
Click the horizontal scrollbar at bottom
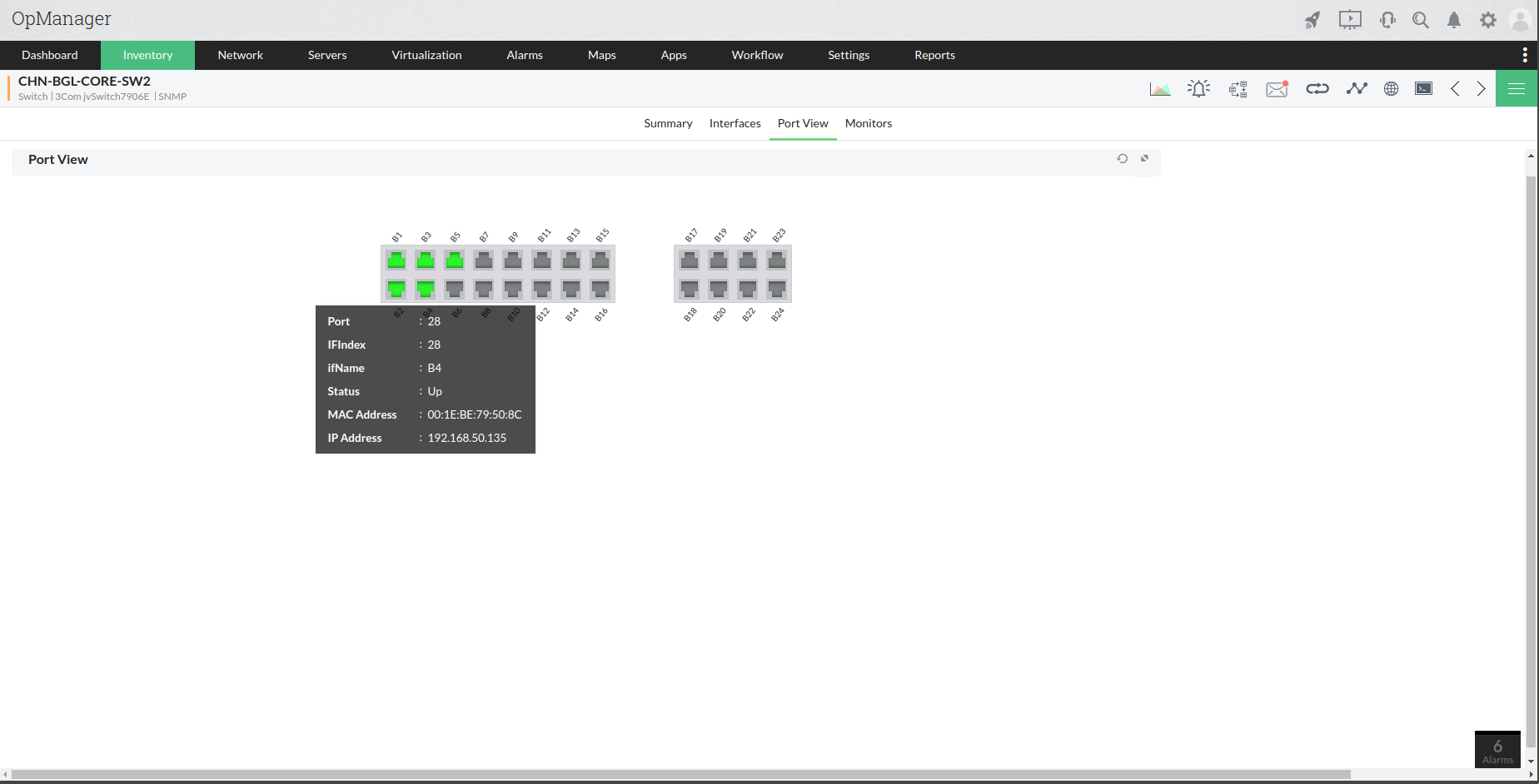pyautogui.click(x=681, y=774)
